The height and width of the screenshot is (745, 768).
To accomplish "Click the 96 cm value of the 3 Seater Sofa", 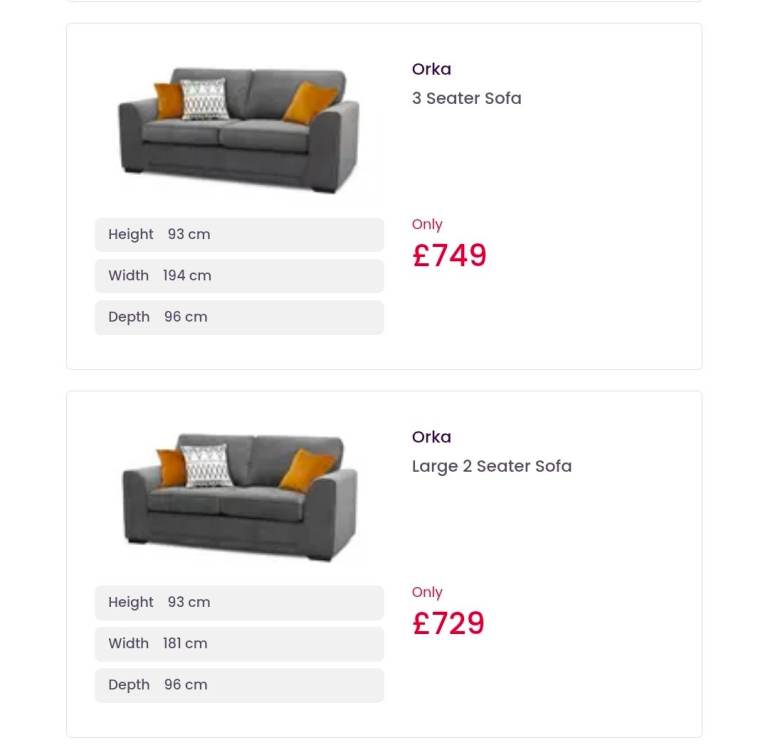I will [186, 317].
